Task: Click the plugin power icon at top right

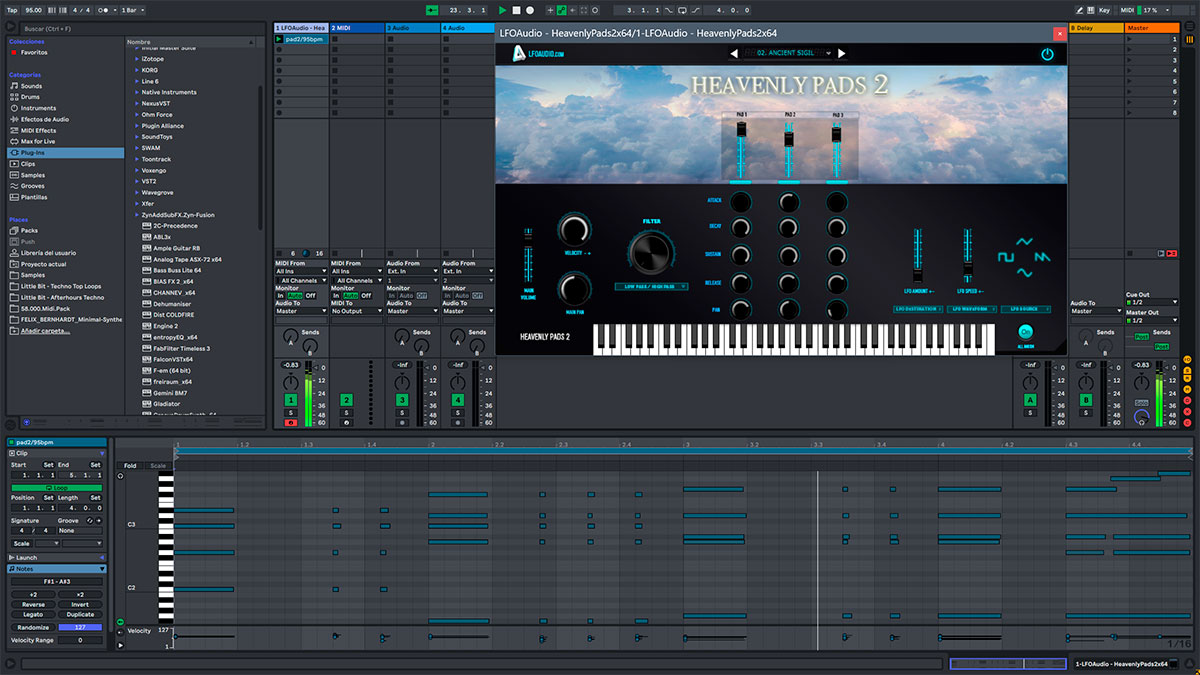Action: (1047, 54)
